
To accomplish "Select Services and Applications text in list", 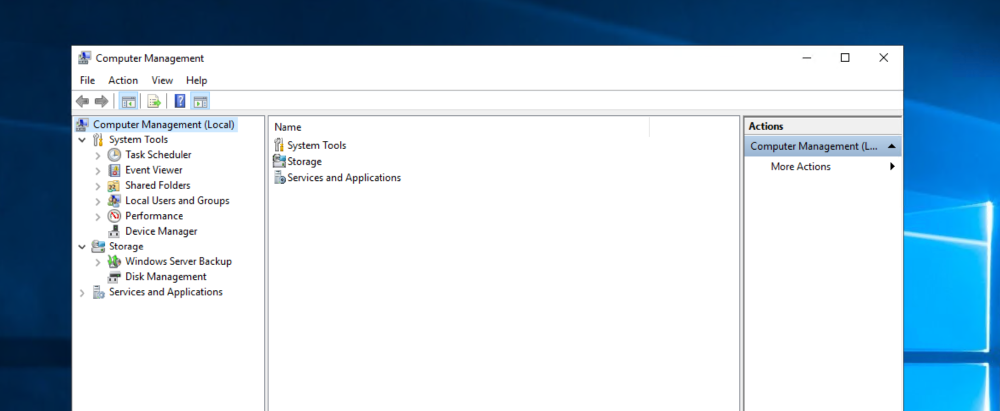I will pos(344,177).
